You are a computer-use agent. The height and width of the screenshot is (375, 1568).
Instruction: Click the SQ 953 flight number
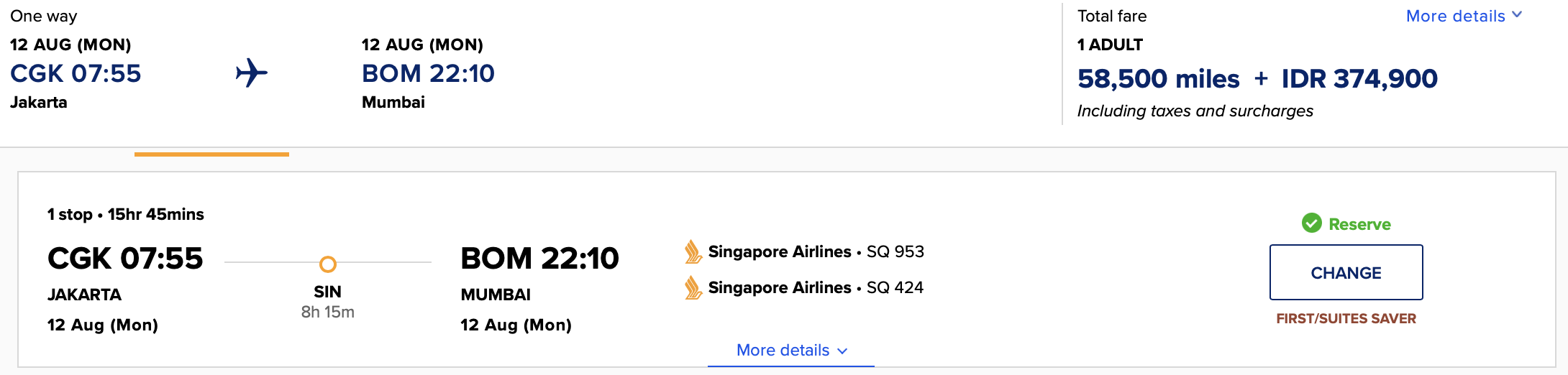pos(895,251)
